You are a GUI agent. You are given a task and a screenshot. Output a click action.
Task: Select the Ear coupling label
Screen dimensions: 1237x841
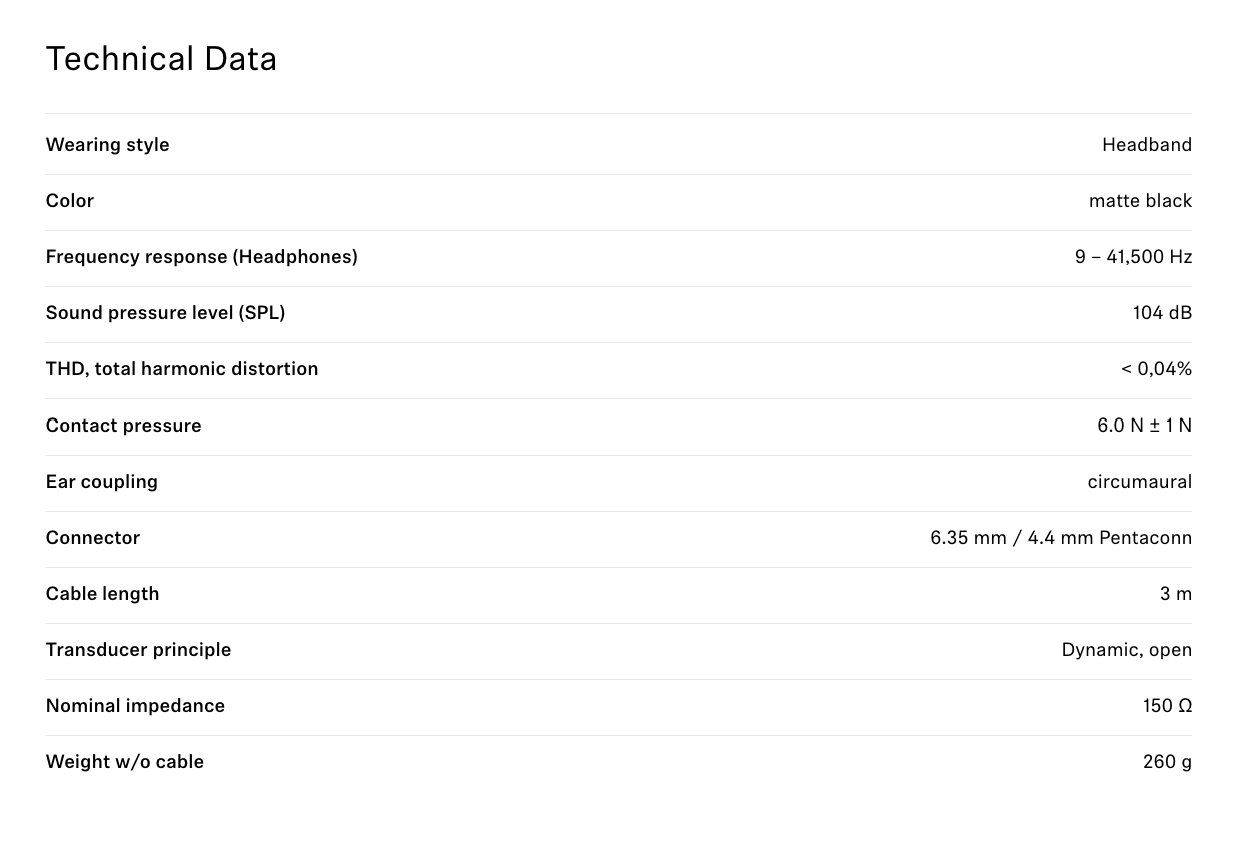coord(102,482)
